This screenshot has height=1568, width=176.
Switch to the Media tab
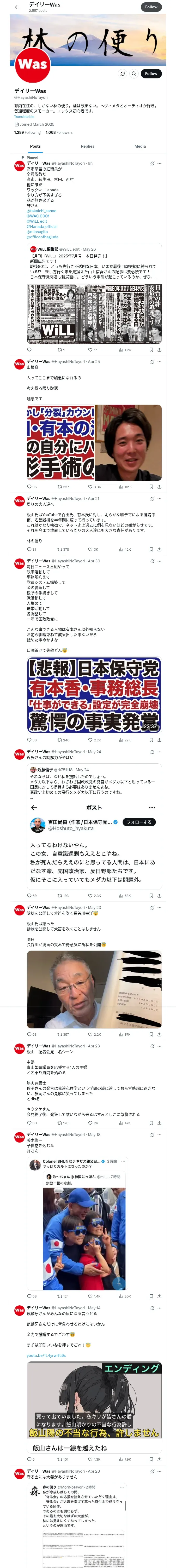[x=140, y=146]
